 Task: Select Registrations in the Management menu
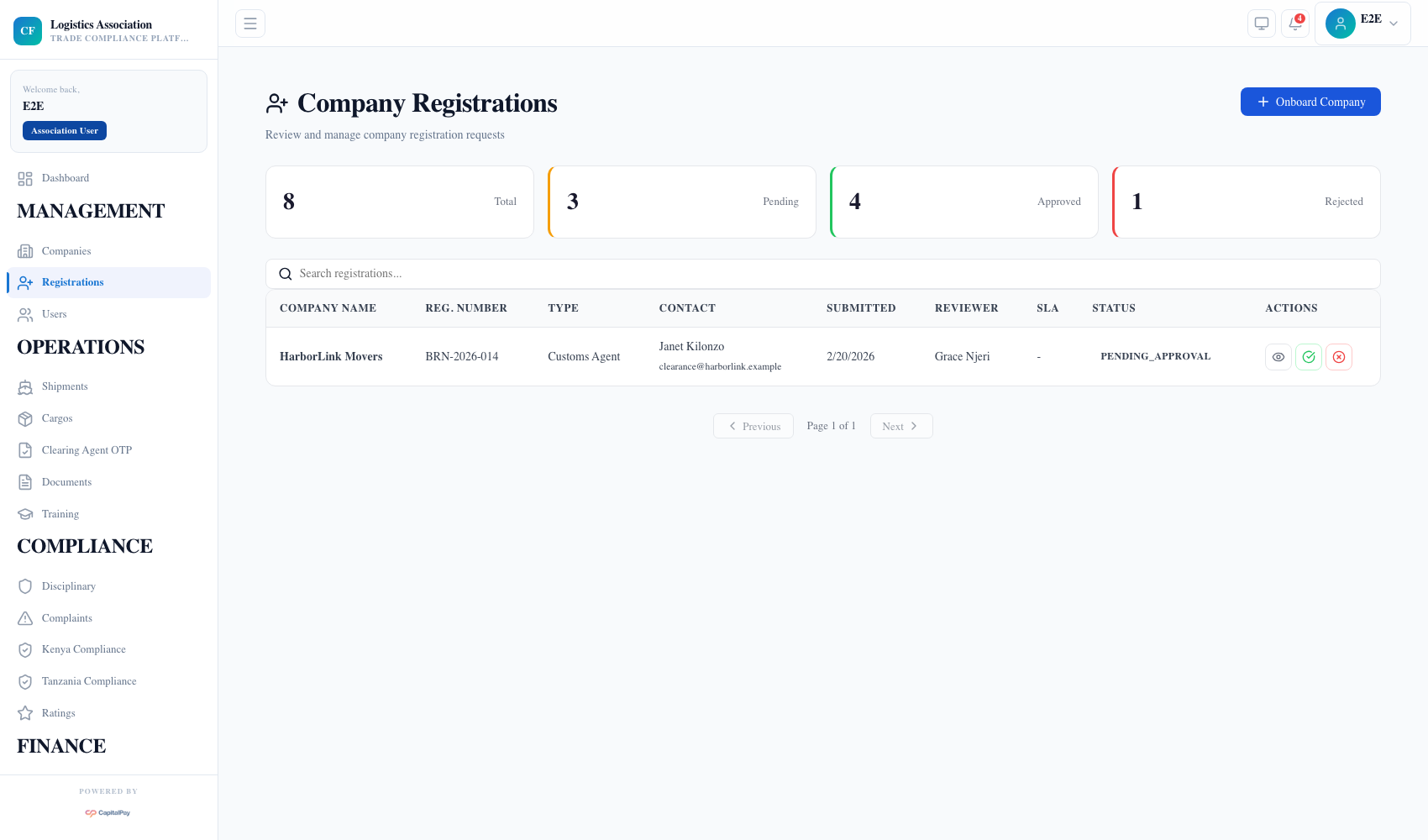(x=72, y=282)
